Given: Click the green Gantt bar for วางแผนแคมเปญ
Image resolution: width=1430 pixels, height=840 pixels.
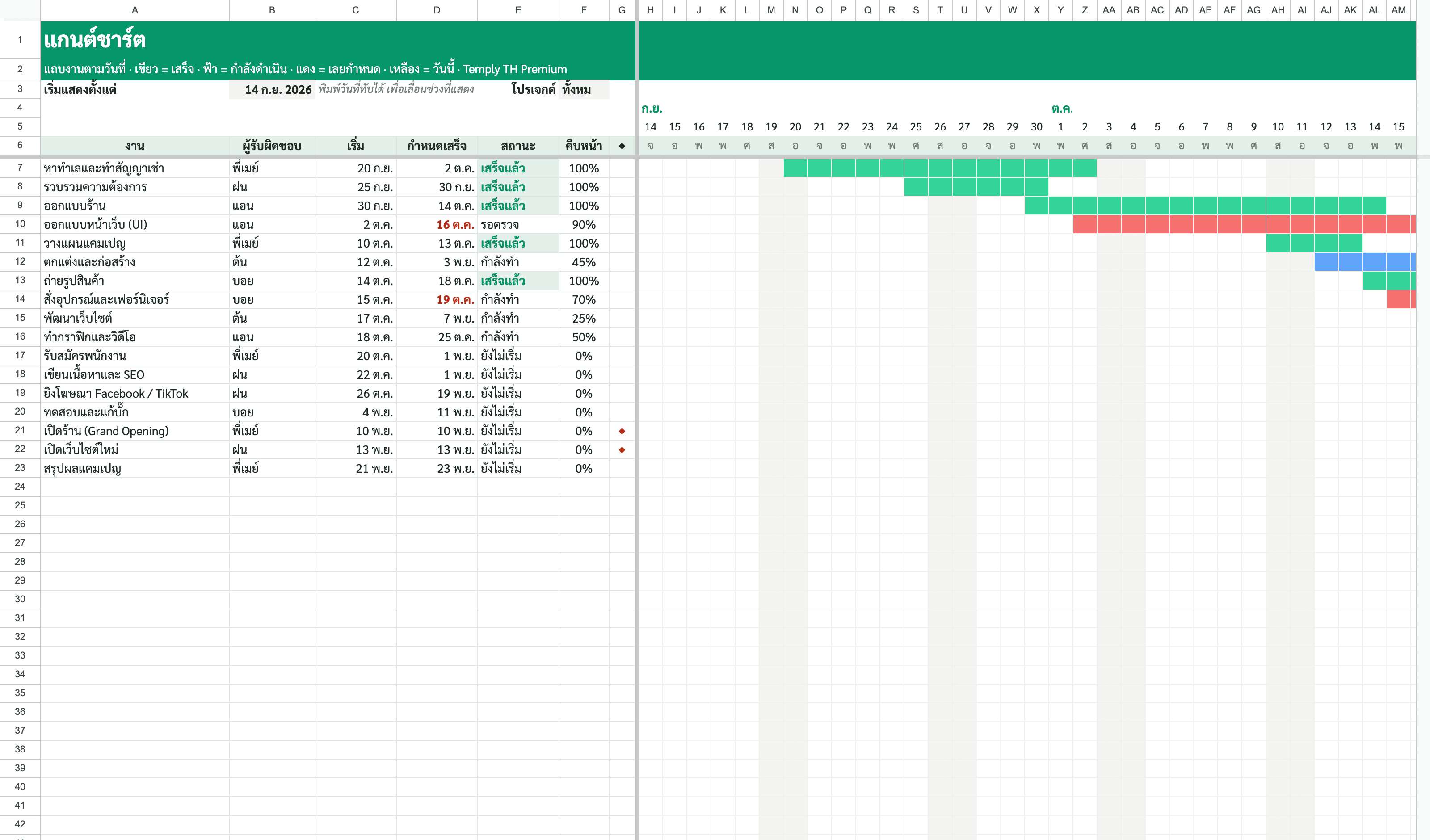Looking at the screenshot, I should [1314, 244].
